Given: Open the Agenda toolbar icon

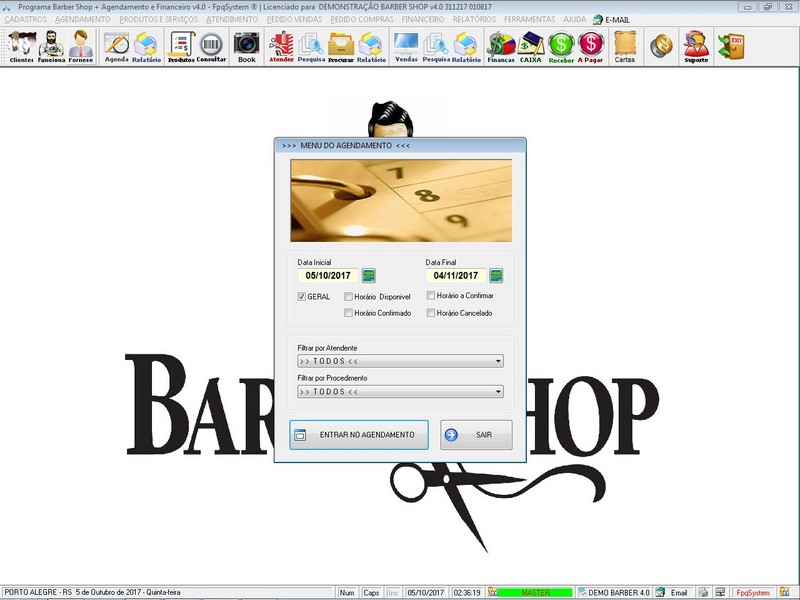Looking at the screenshot, I should pos(116,46).
